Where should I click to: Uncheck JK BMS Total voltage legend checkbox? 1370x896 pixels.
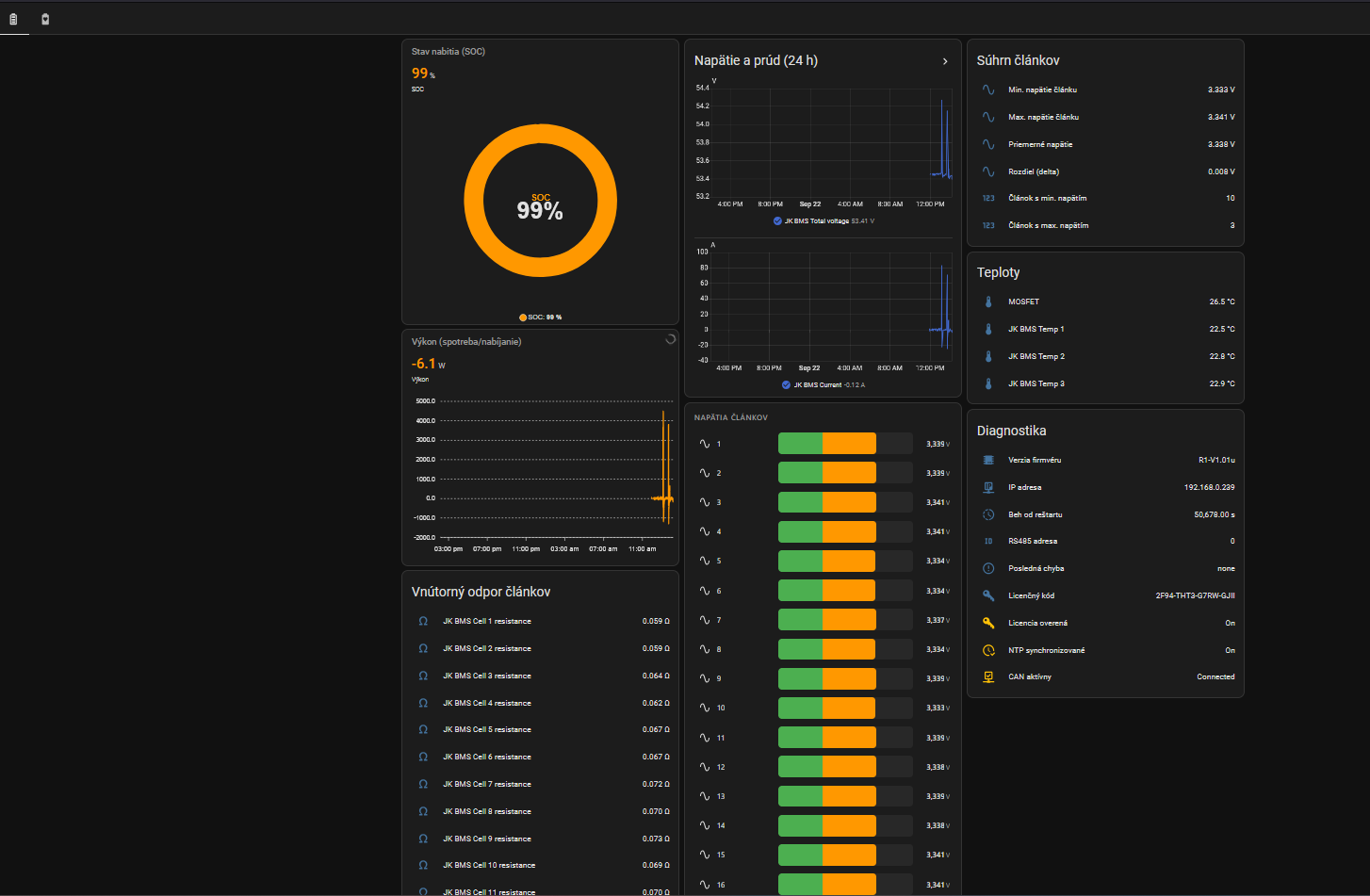[777, 221]
